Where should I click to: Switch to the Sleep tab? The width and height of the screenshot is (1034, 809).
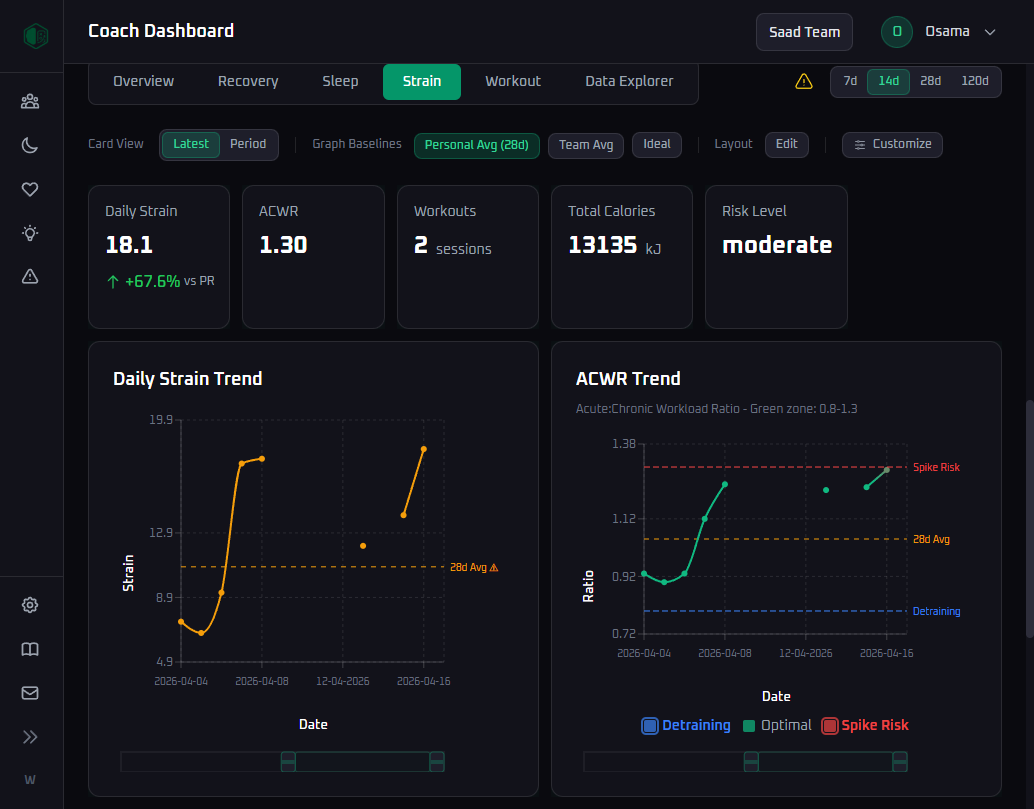tap(340, 82)
